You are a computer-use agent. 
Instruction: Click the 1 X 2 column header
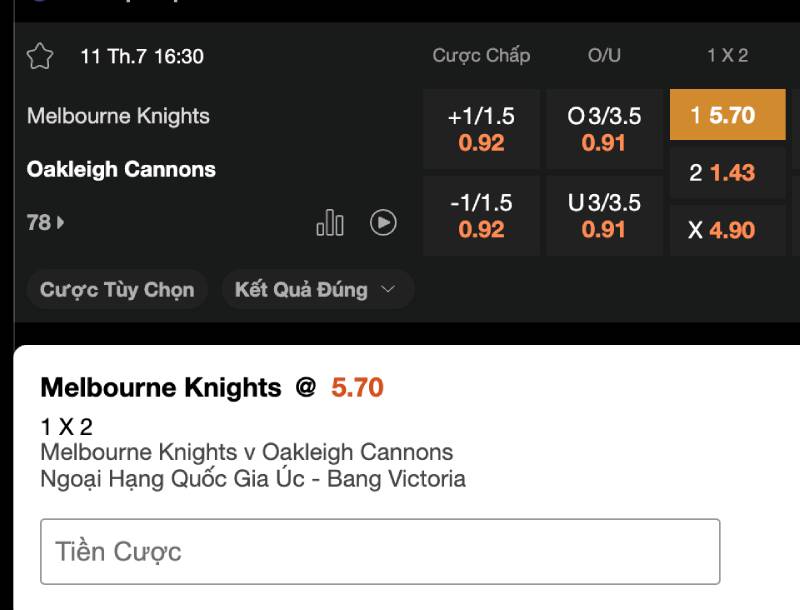point(728,55)
